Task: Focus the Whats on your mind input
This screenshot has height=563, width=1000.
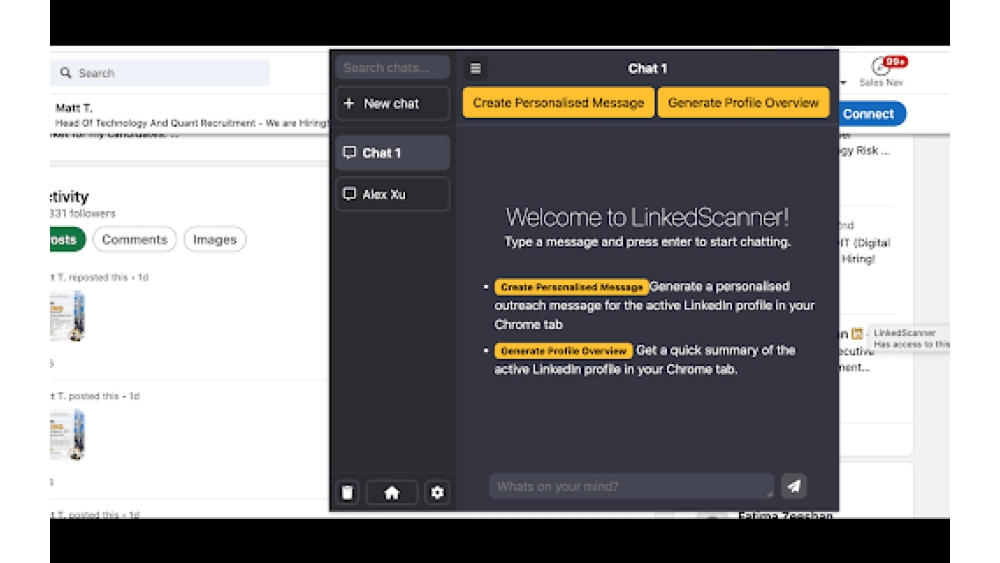Action: point(631,486)
